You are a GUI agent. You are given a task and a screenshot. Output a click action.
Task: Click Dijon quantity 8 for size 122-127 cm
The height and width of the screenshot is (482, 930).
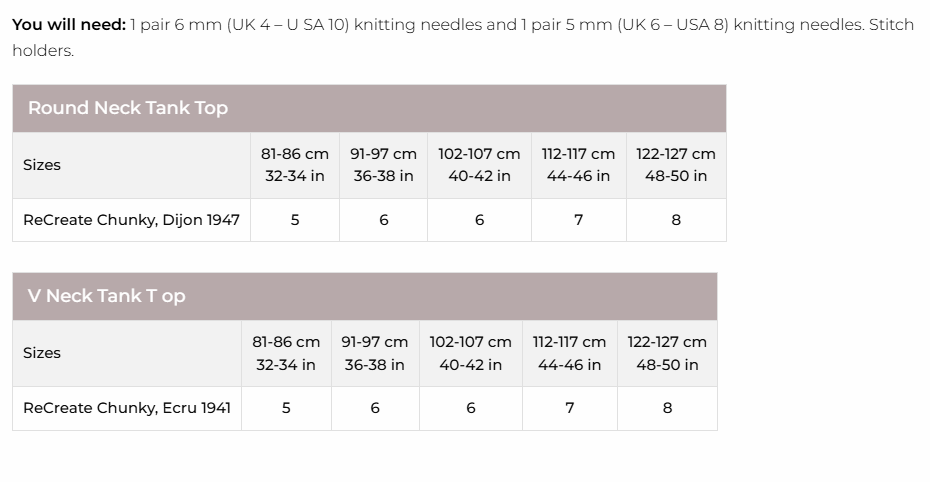pyautogui.click(x=676, y=220)
